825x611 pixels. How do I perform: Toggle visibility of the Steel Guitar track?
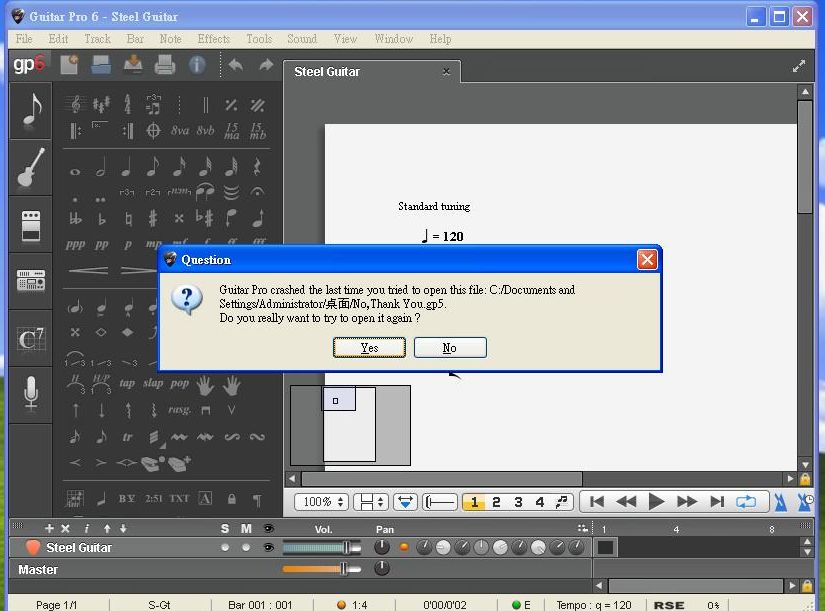pos(268,547)
